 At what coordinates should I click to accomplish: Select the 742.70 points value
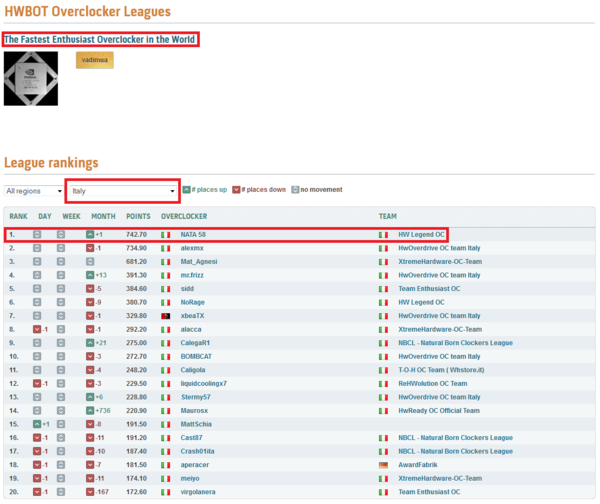click(136, 235)
